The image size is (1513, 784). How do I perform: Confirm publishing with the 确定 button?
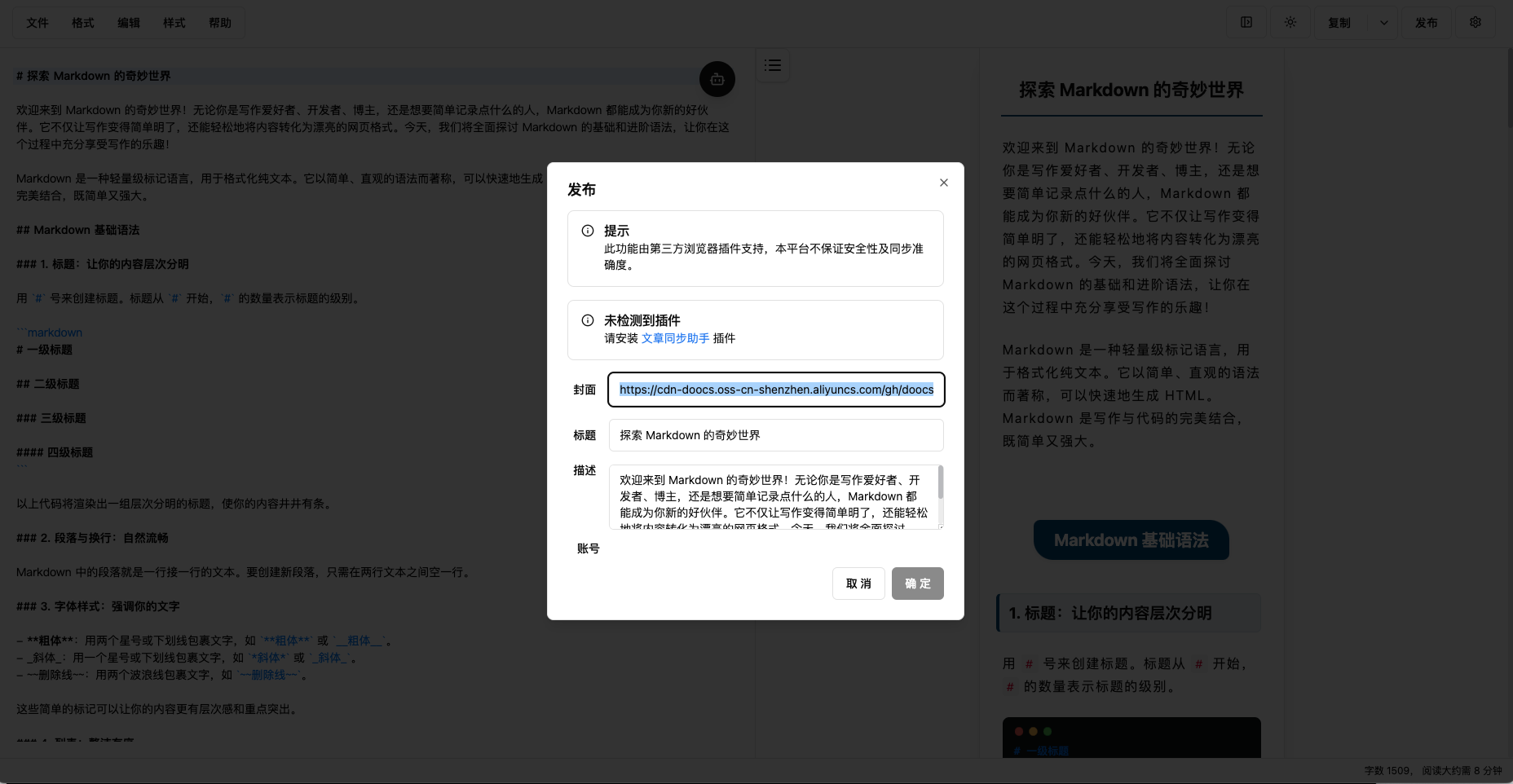click(x=917, y=584)
